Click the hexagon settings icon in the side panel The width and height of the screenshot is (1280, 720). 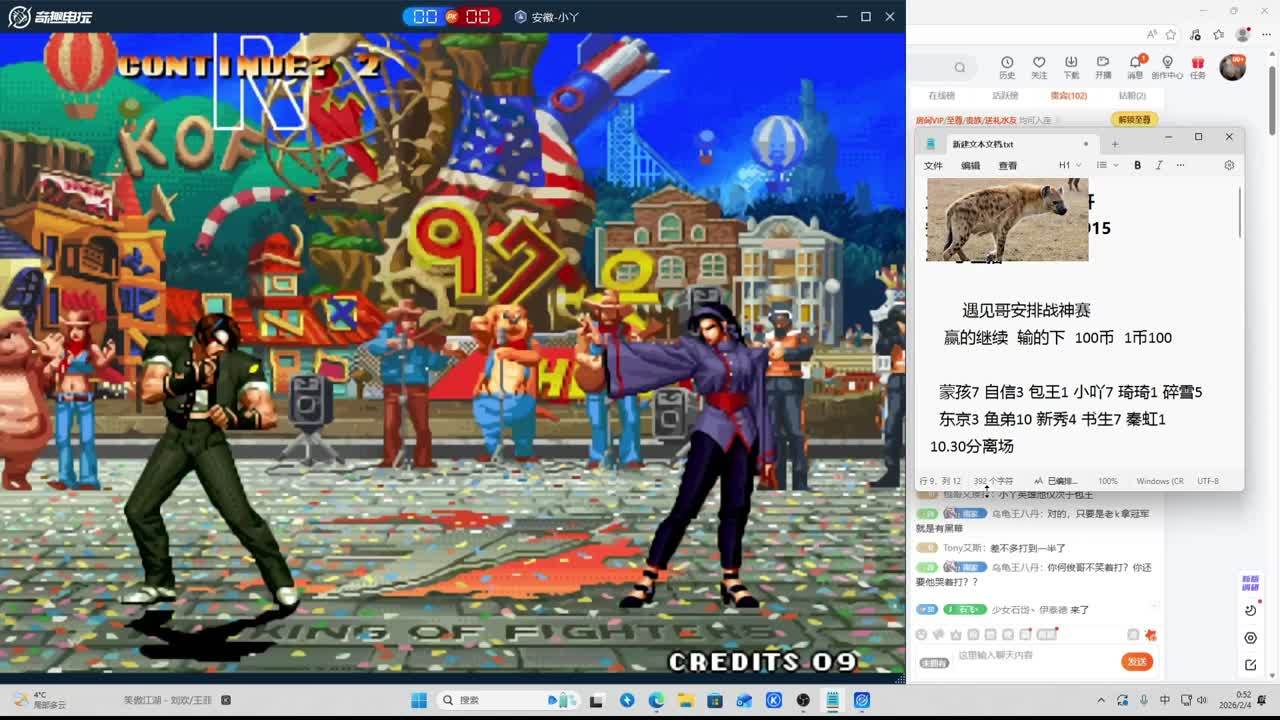(x=1250, y=638)
